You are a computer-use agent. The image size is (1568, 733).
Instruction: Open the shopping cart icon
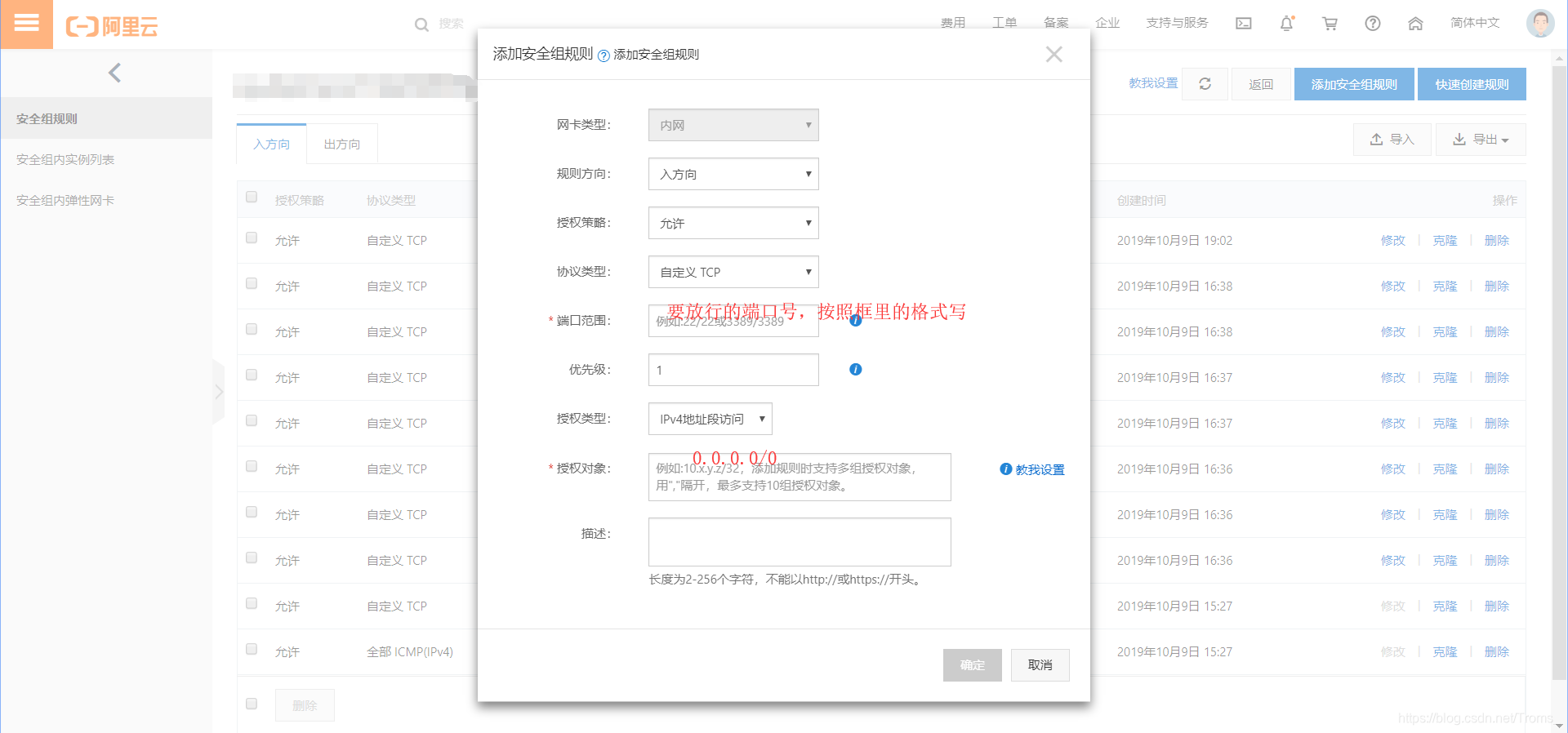pyautogui.click(x=1330, y=24)
